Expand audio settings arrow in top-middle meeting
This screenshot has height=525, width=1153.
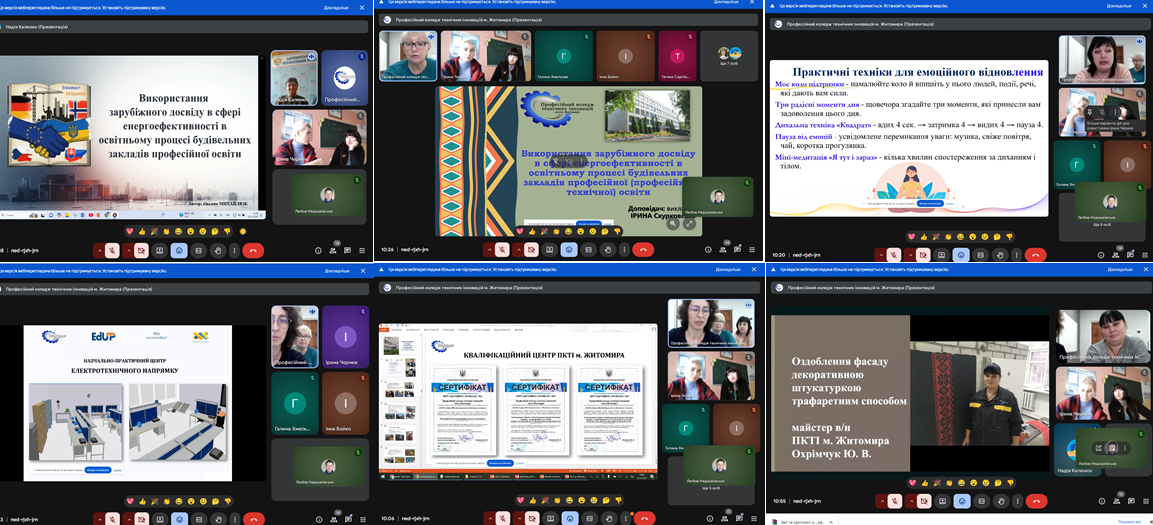[489, 250]
